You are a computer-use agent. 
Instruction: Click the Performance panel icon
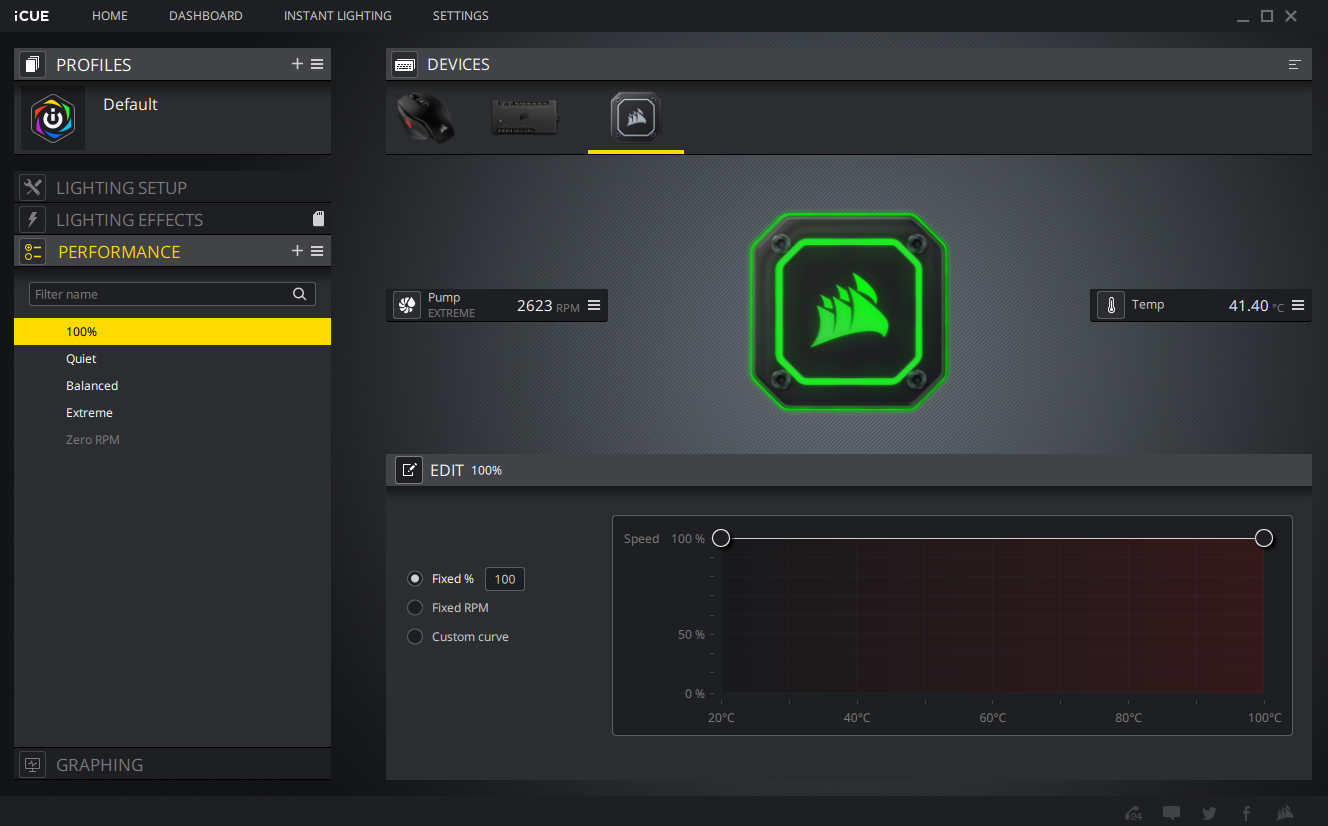[33, 251]
